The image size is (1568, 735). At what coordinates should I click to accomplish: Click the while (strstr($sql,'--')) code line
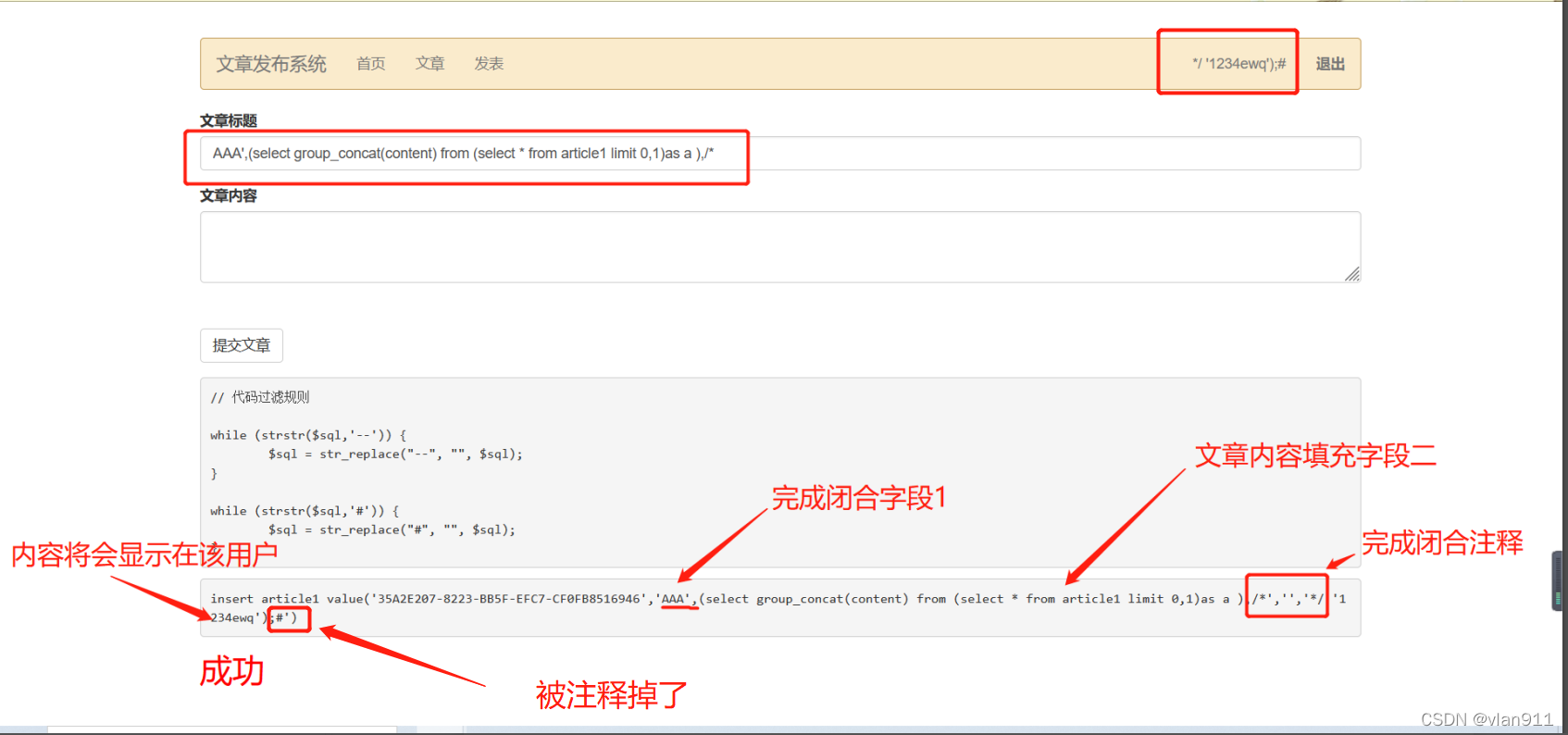pyautogui.click(x=308, y=435)
